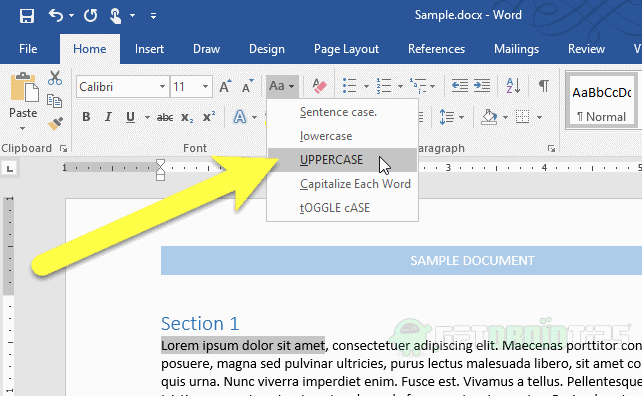Screen dimensions: 642x396
Task: Choose UPPERCASE option
Action: (x=342, y=160)
